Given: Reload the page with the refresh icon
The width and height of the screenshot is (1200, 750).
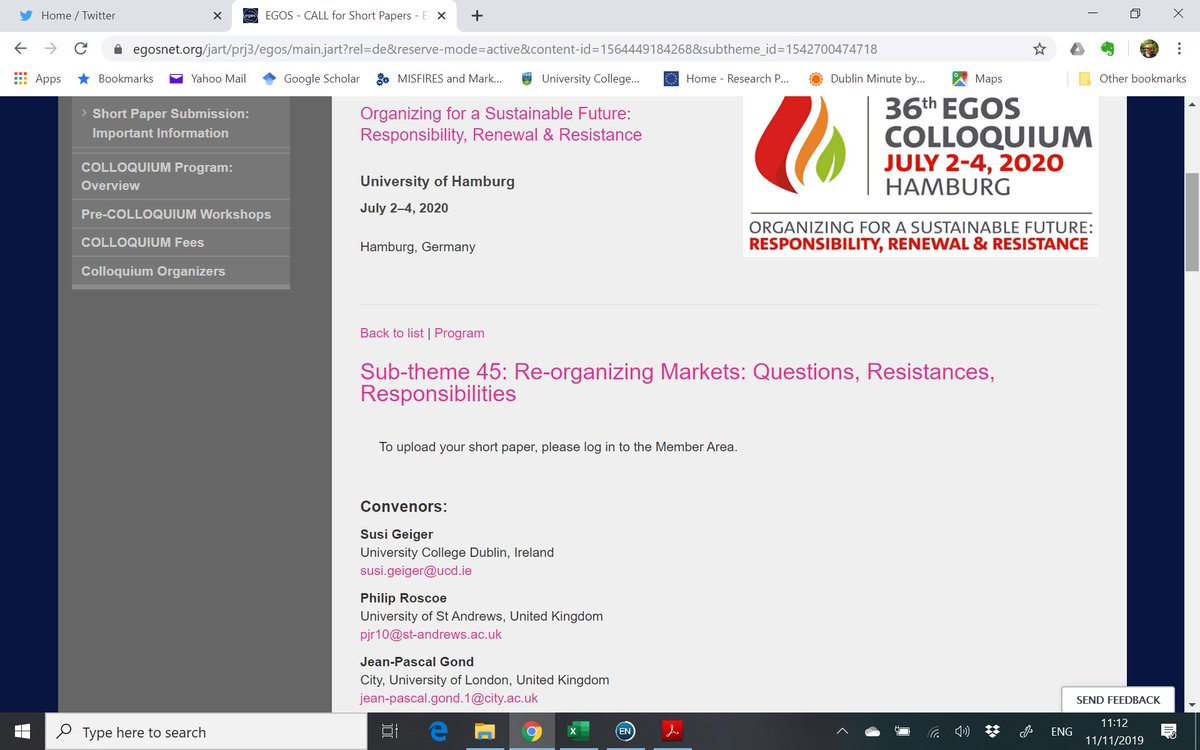Looking at the screenshot, I should click(83, 48).
